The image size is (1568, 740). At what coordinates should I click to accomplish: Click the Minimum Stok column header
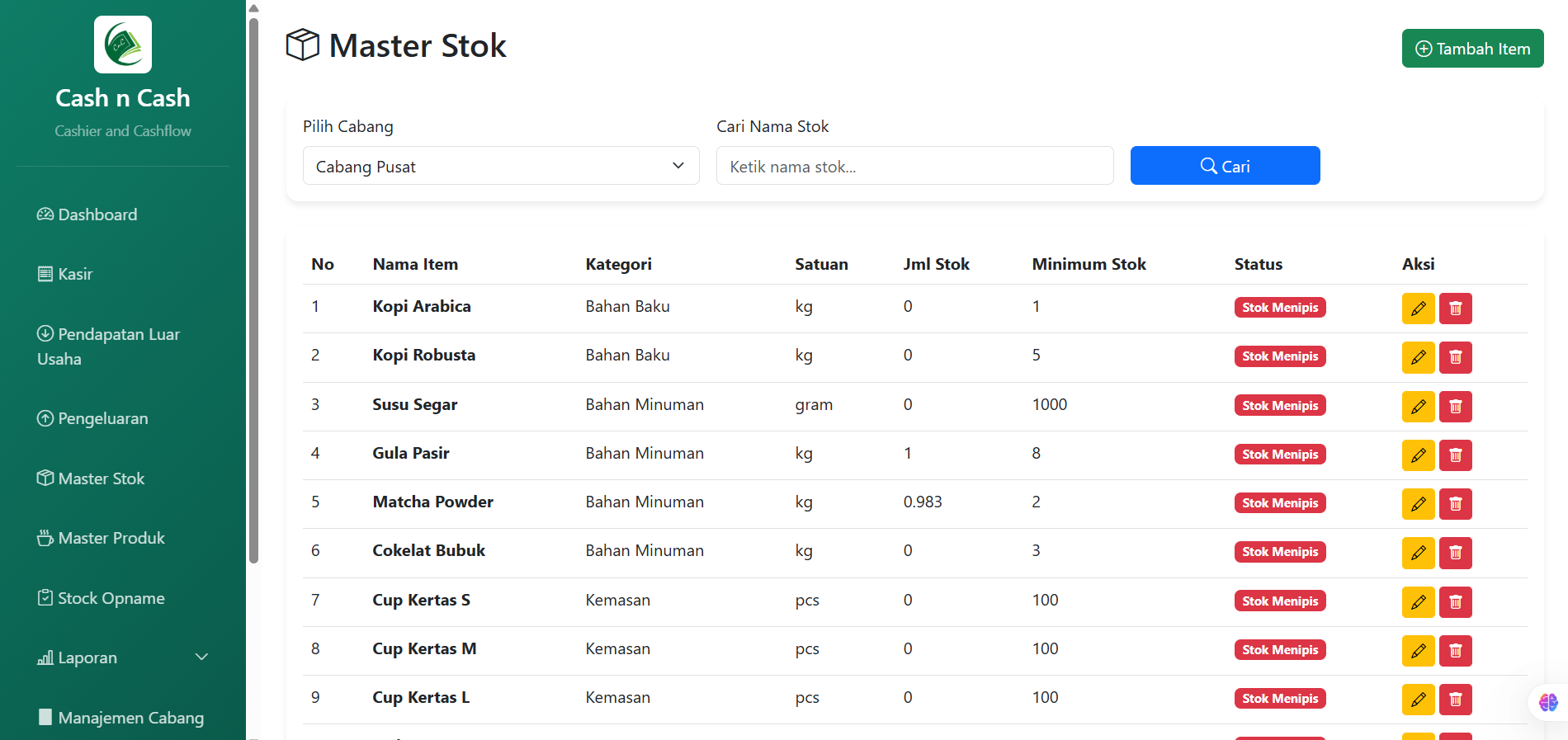click(1089, 264)
